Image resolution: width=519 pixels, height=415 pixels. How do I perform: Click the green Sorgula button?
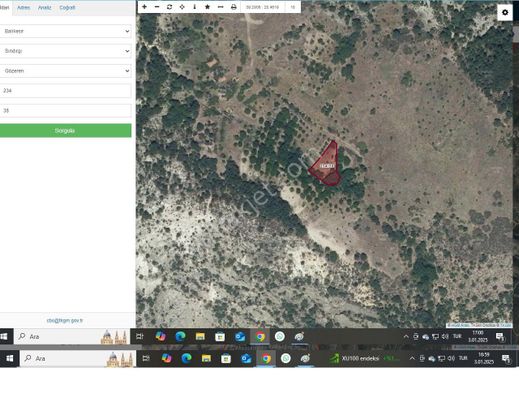click(x=65, y=130)
